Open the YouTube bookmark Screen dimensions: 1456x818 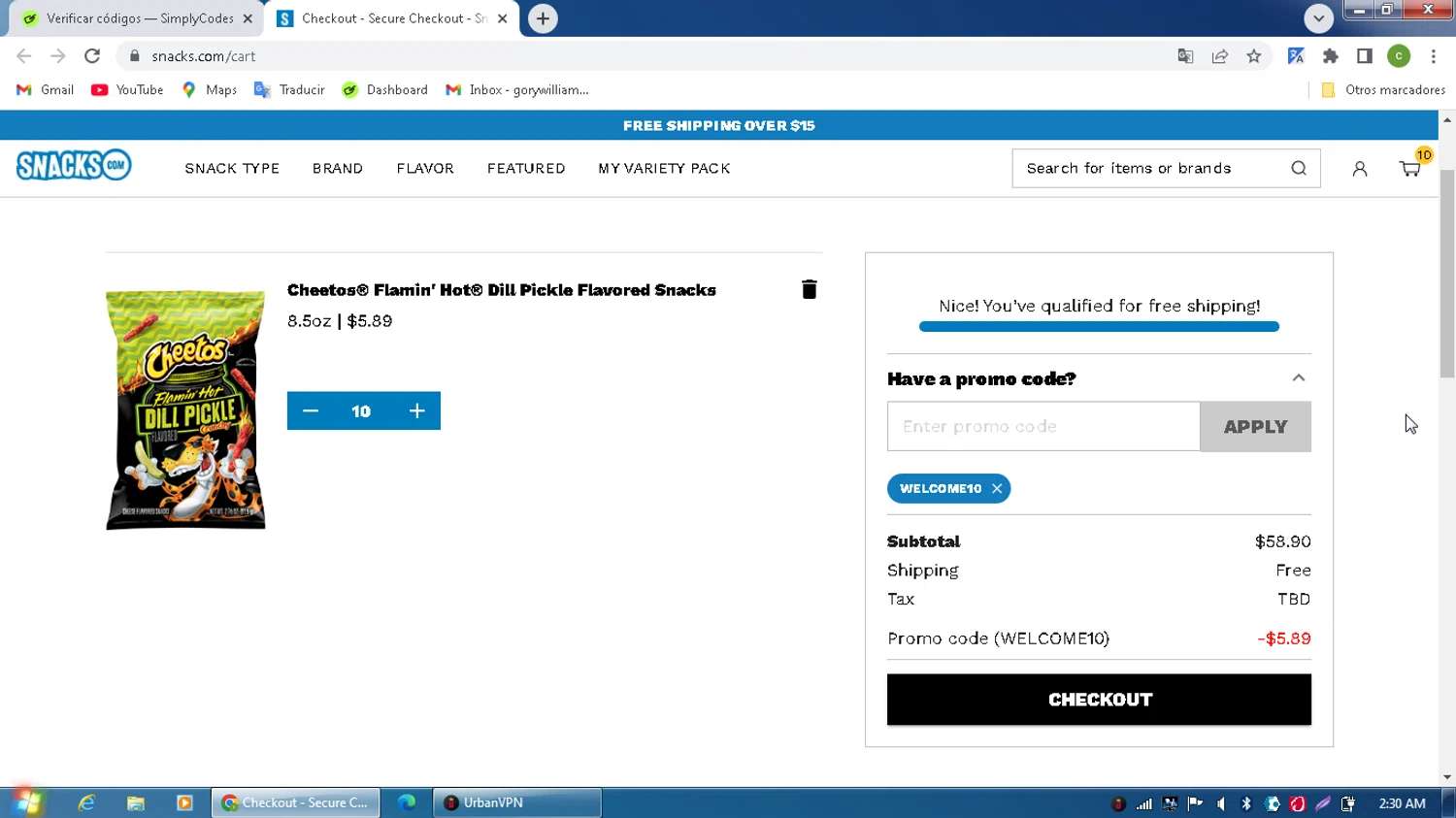(127, 90)
